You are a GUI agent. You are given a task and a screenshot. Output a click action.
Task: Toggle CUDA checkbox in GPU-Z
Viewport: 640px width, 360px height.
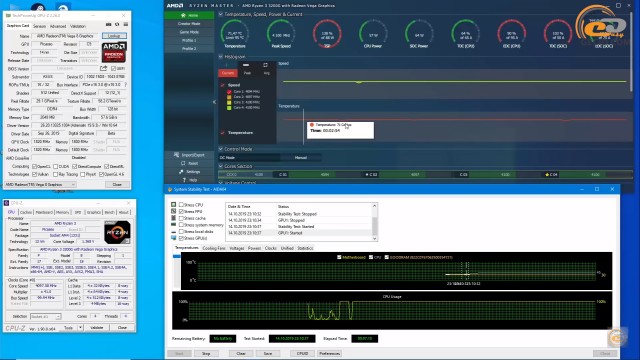(x=56, y=167)
